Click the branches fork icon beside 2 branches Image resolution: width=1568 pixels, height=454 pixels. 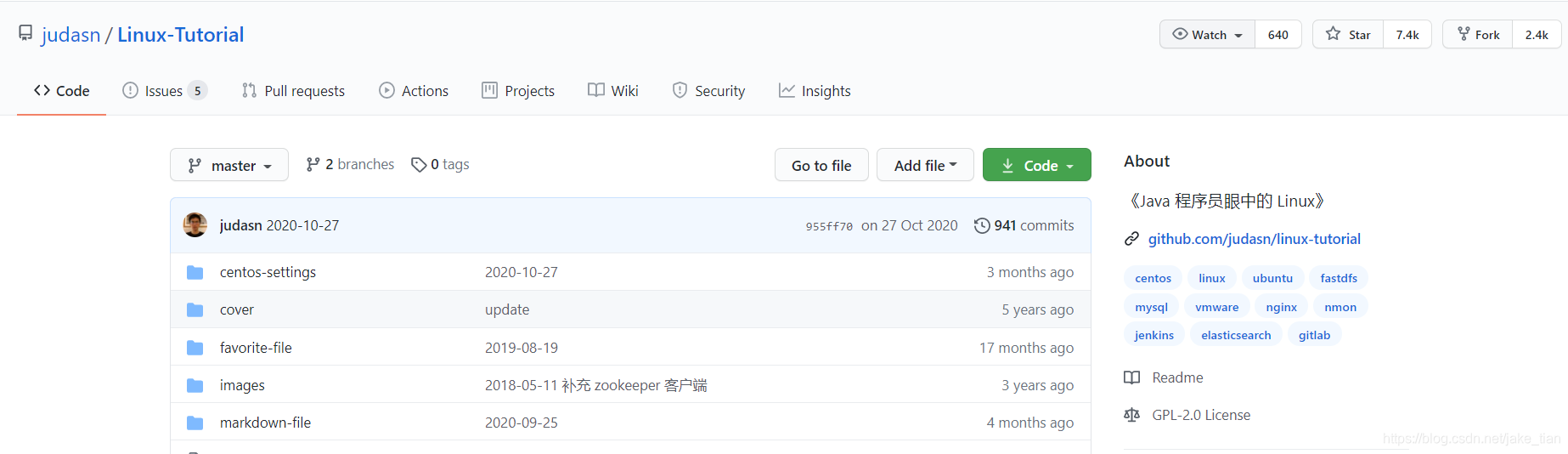click(313, 165)
